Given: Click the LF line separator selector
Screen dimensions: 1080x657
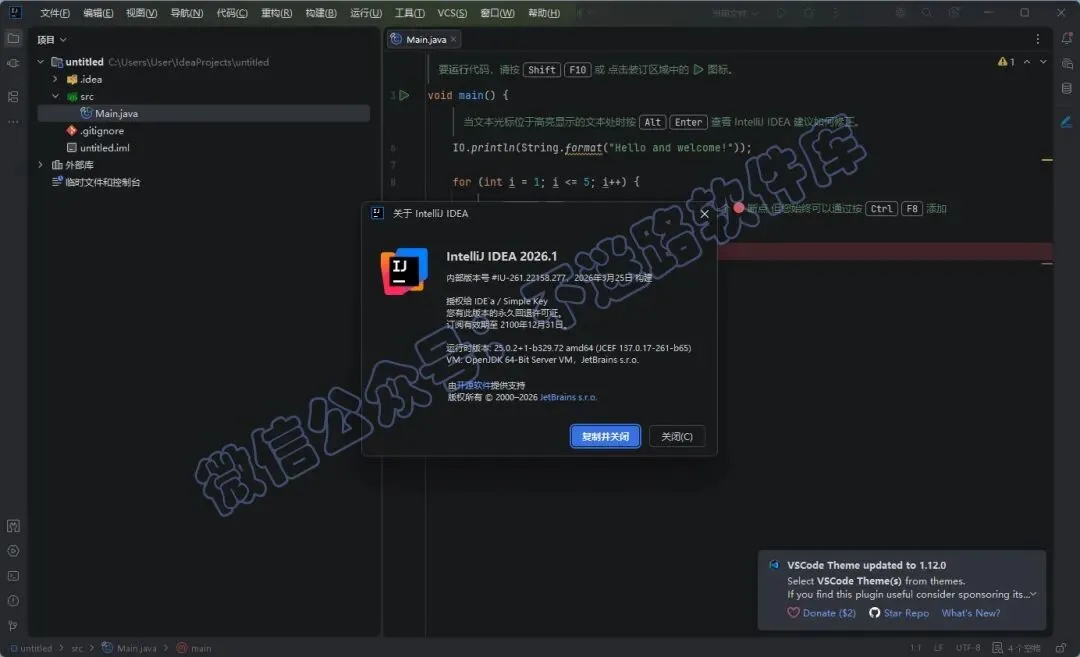Looking at the screenshot, I should (x=938, y=648).
